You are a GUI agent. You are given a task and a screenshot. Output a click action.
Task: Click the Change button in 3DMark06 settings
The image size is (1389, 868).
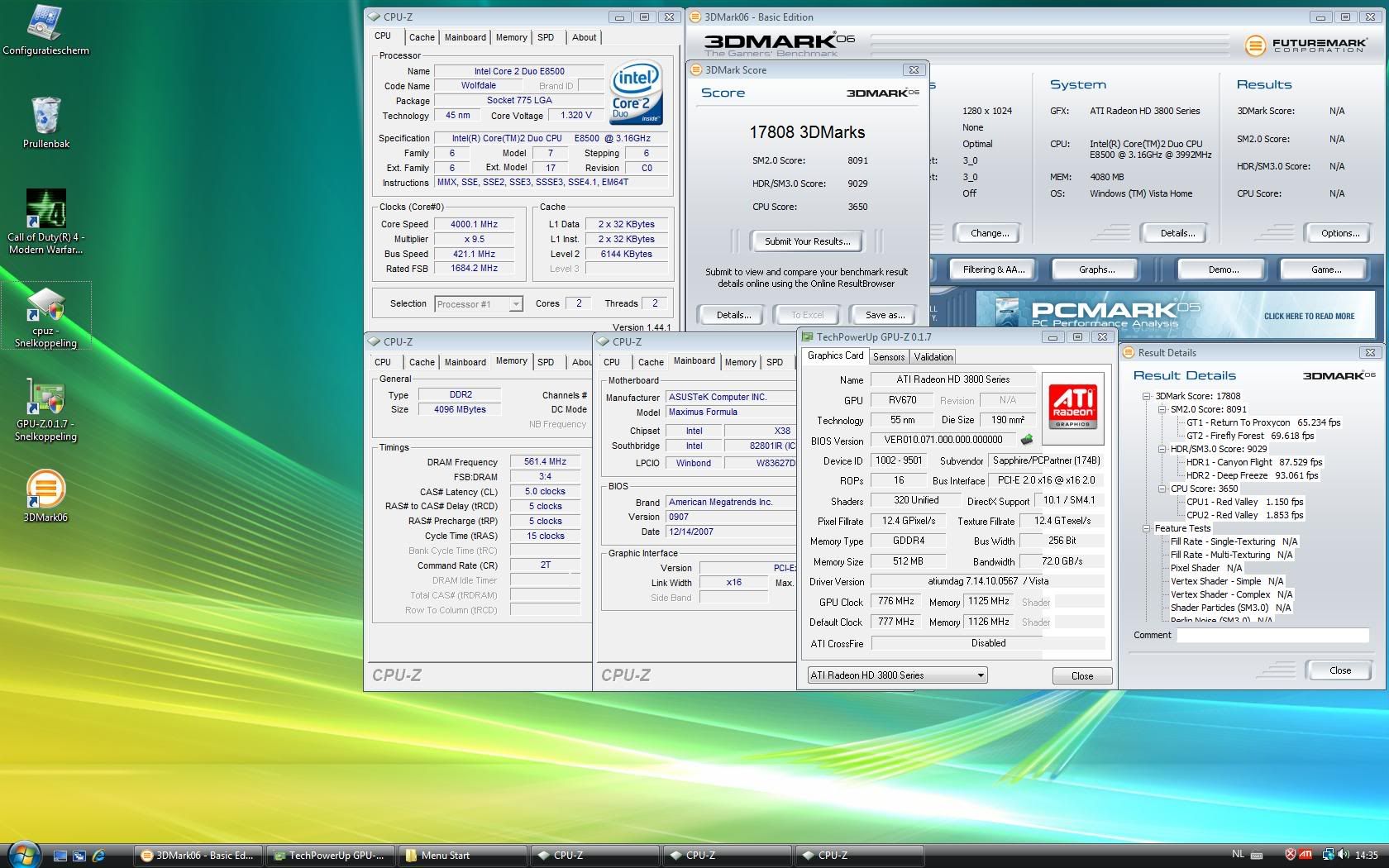point(989,233)
